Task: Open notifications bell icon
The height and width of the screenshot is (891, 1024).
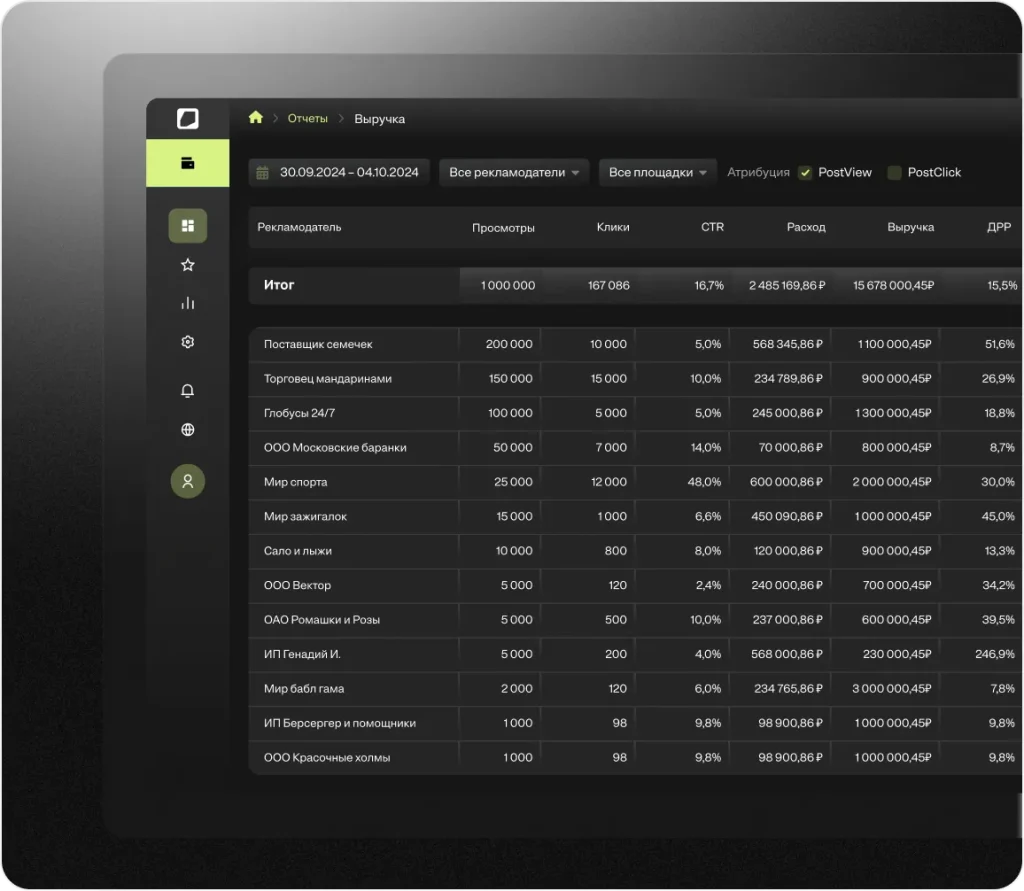Action: [187, 391]
